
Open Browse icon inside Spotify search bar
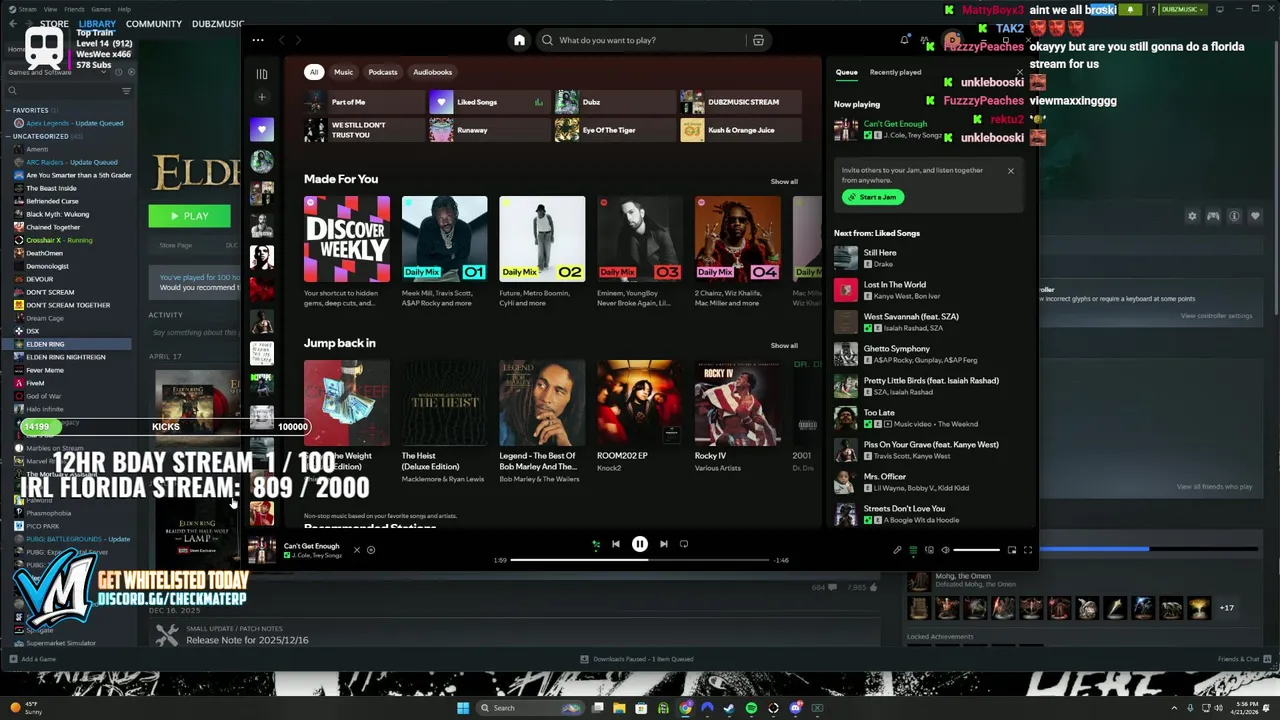pos(758,40)
